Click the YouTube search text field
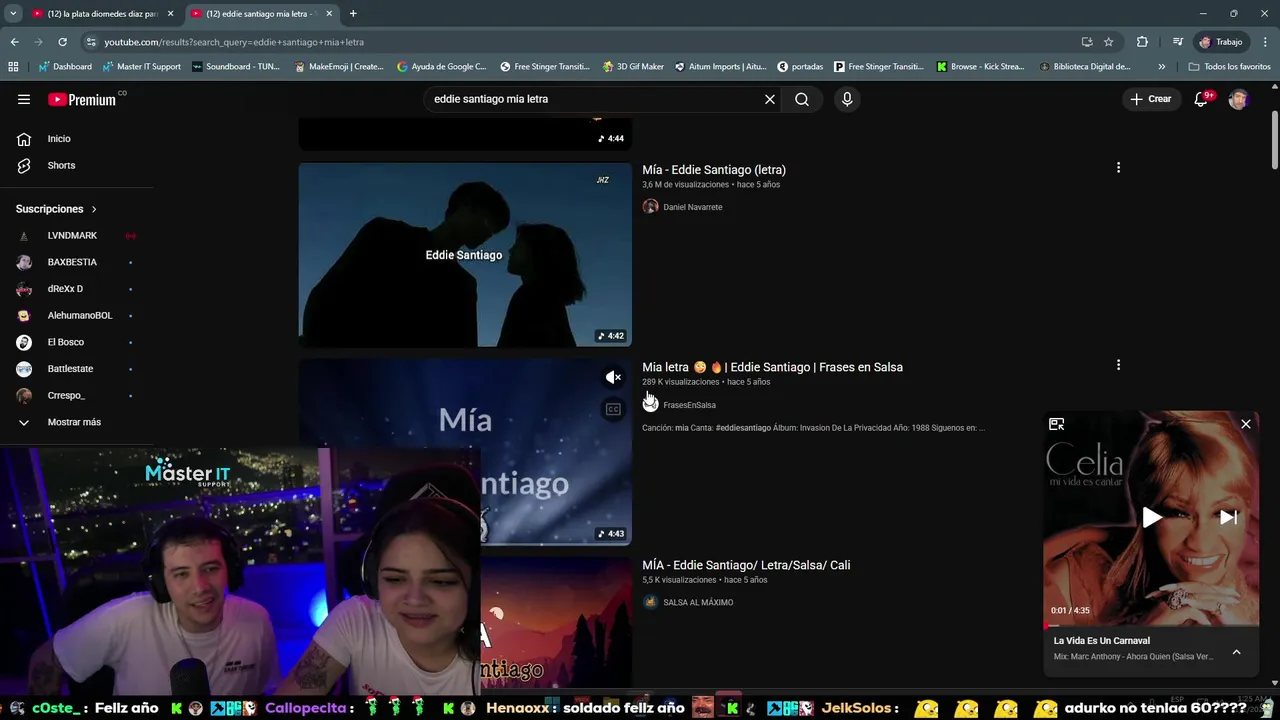 [x=595, y=99]
